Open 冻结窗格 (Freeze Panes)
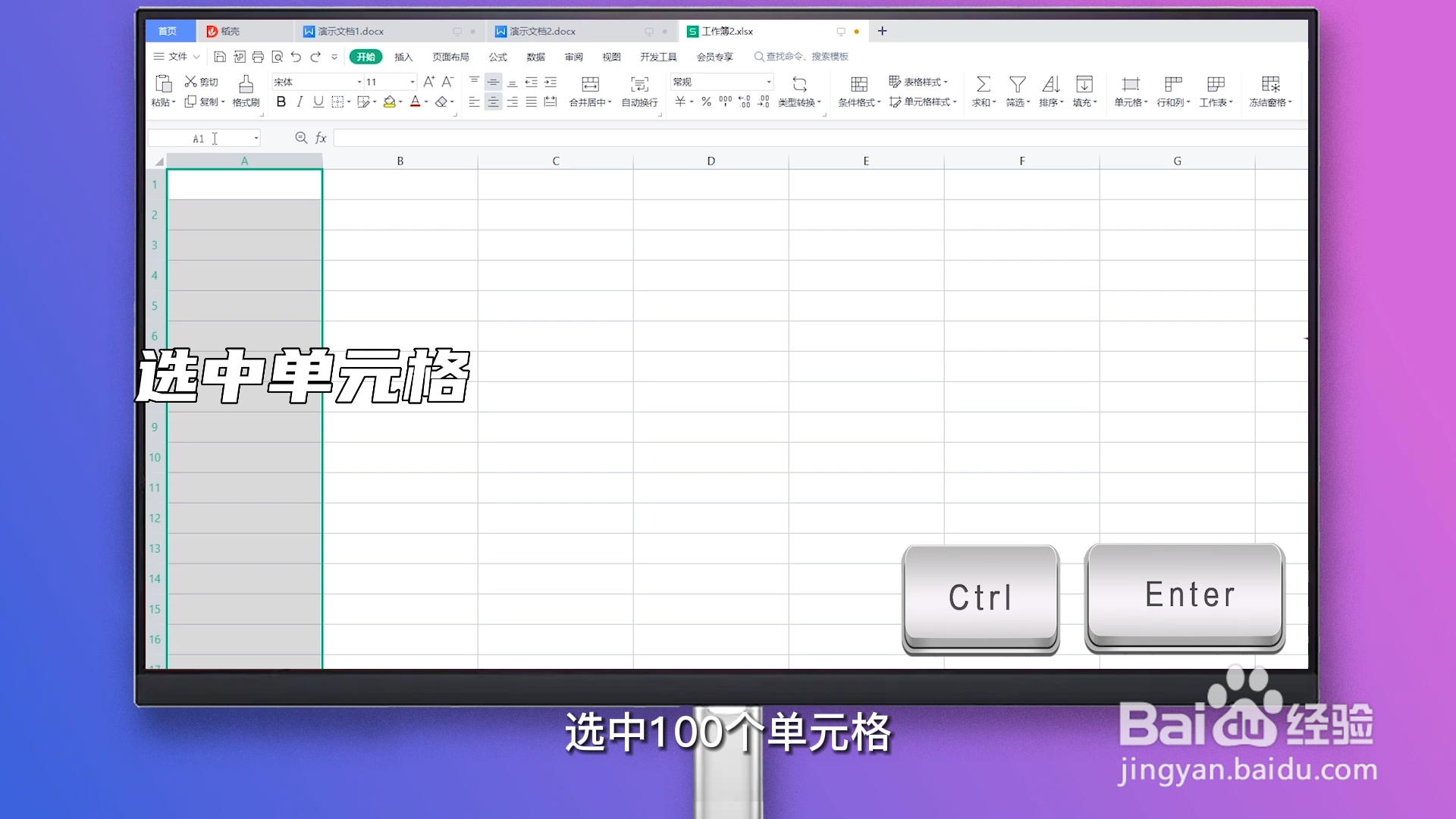The height and width of the screenshot is (819, 1456). pos(1271,91)
